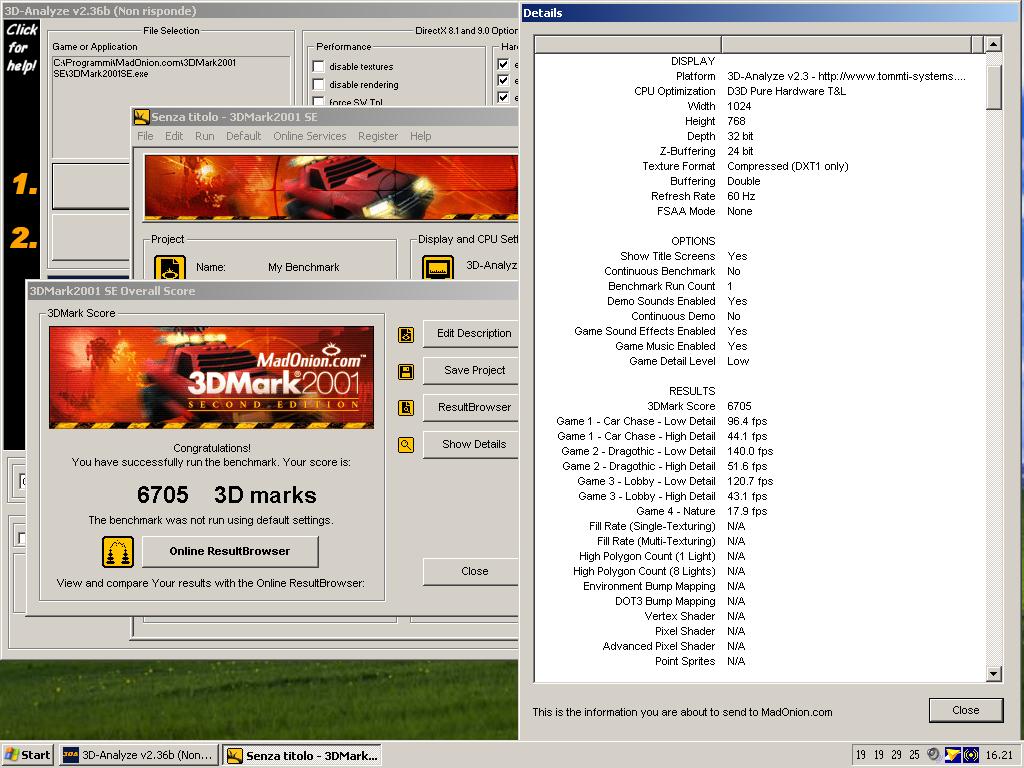Open the Help menu in 3DMark2001 SE
Screen dimensions: 1024x768
point(421,136)
